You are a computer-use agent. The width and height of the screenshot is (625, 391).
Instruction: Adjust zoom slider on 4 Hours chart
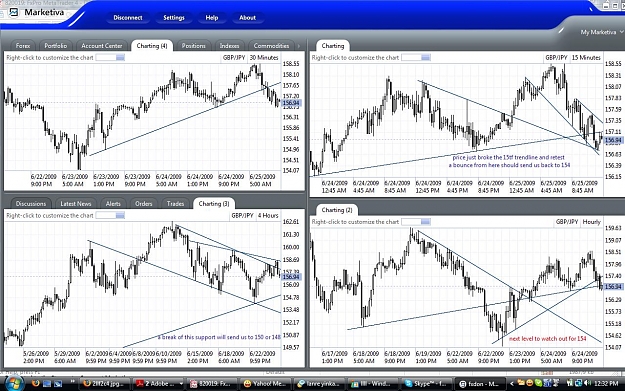tap(110, 216)
